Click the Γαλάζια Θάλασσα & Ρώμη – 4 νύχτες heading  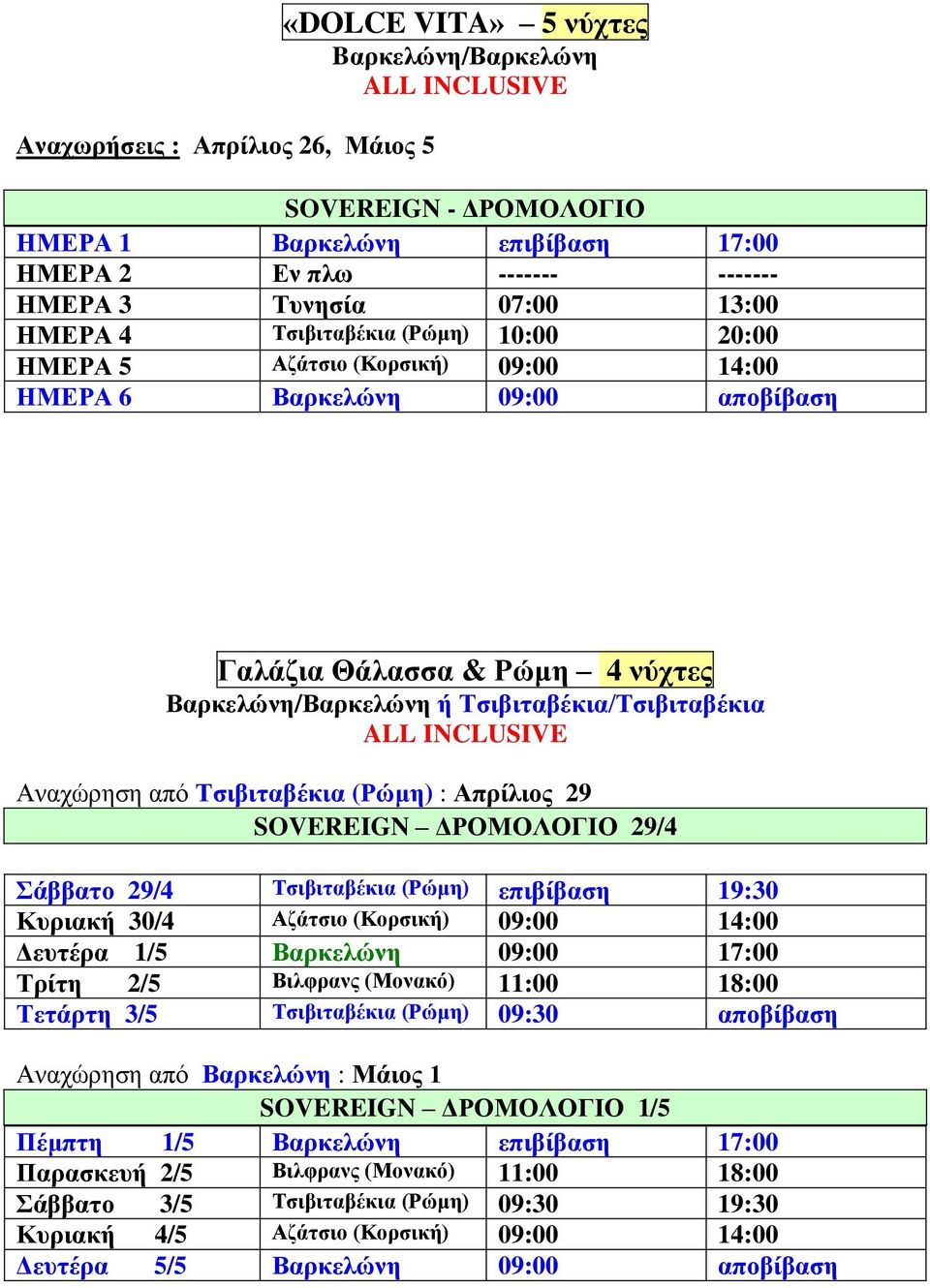tap(465, 670)
